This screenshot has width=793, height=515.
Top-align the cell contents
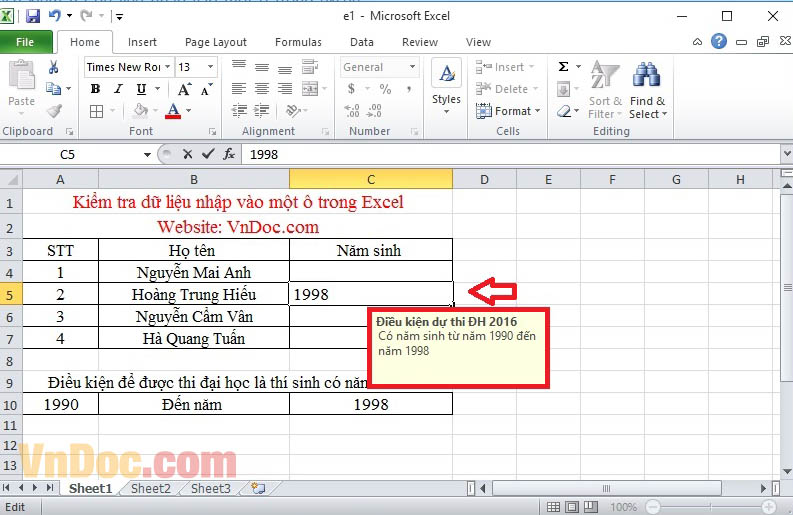coord(239,66)
